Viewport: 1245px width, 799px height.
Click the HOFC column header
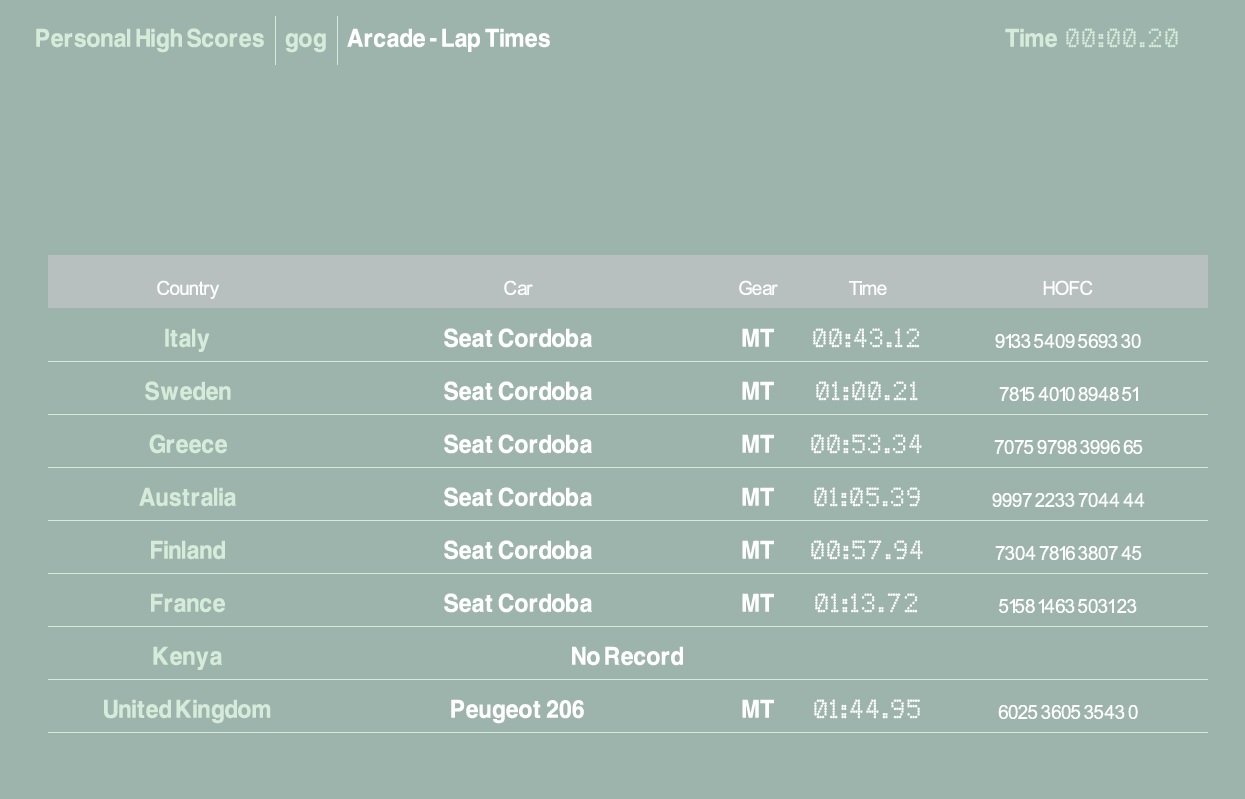tap(1067, 288)
